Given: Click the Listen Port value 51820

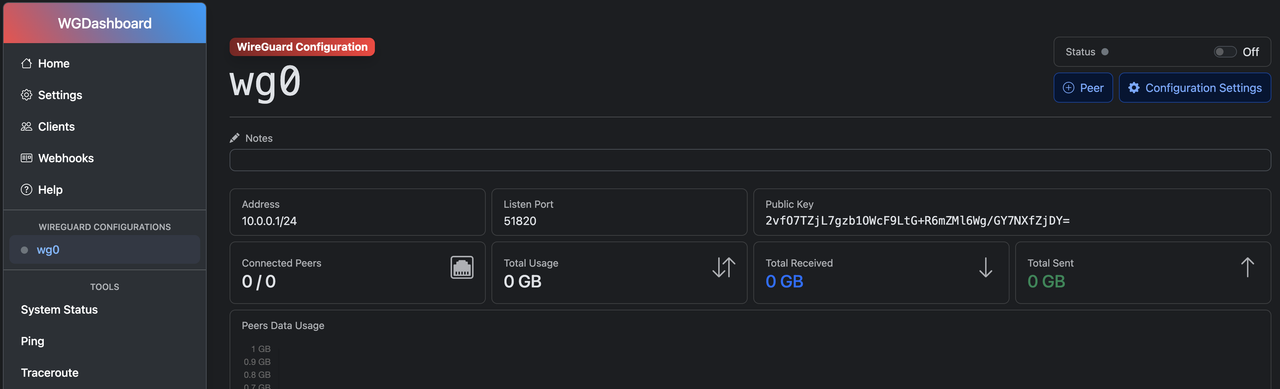Looking at the screenshot, I should coord(520,221).
